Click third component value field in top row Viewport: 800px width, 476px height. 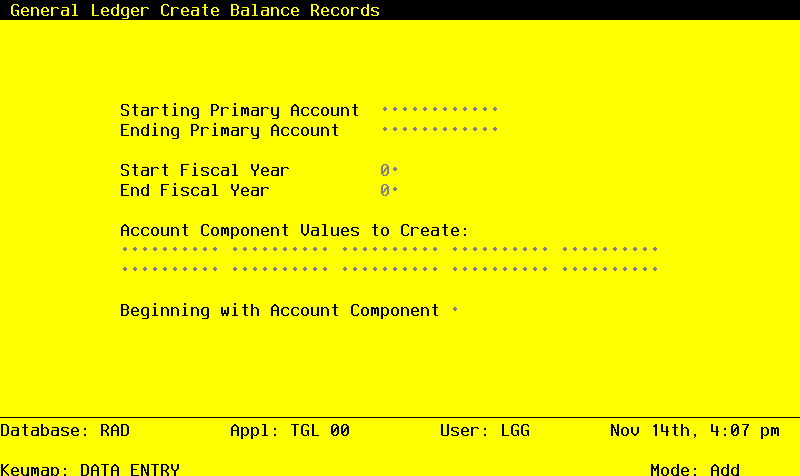(390, 249)
